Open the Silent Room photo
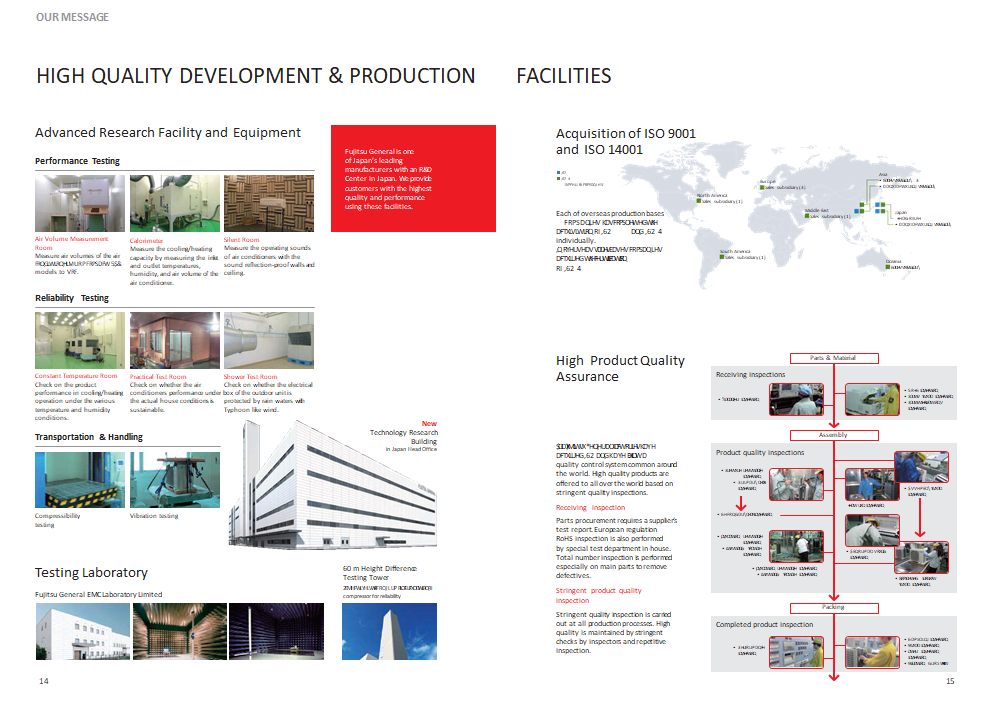 pos(269,203)
